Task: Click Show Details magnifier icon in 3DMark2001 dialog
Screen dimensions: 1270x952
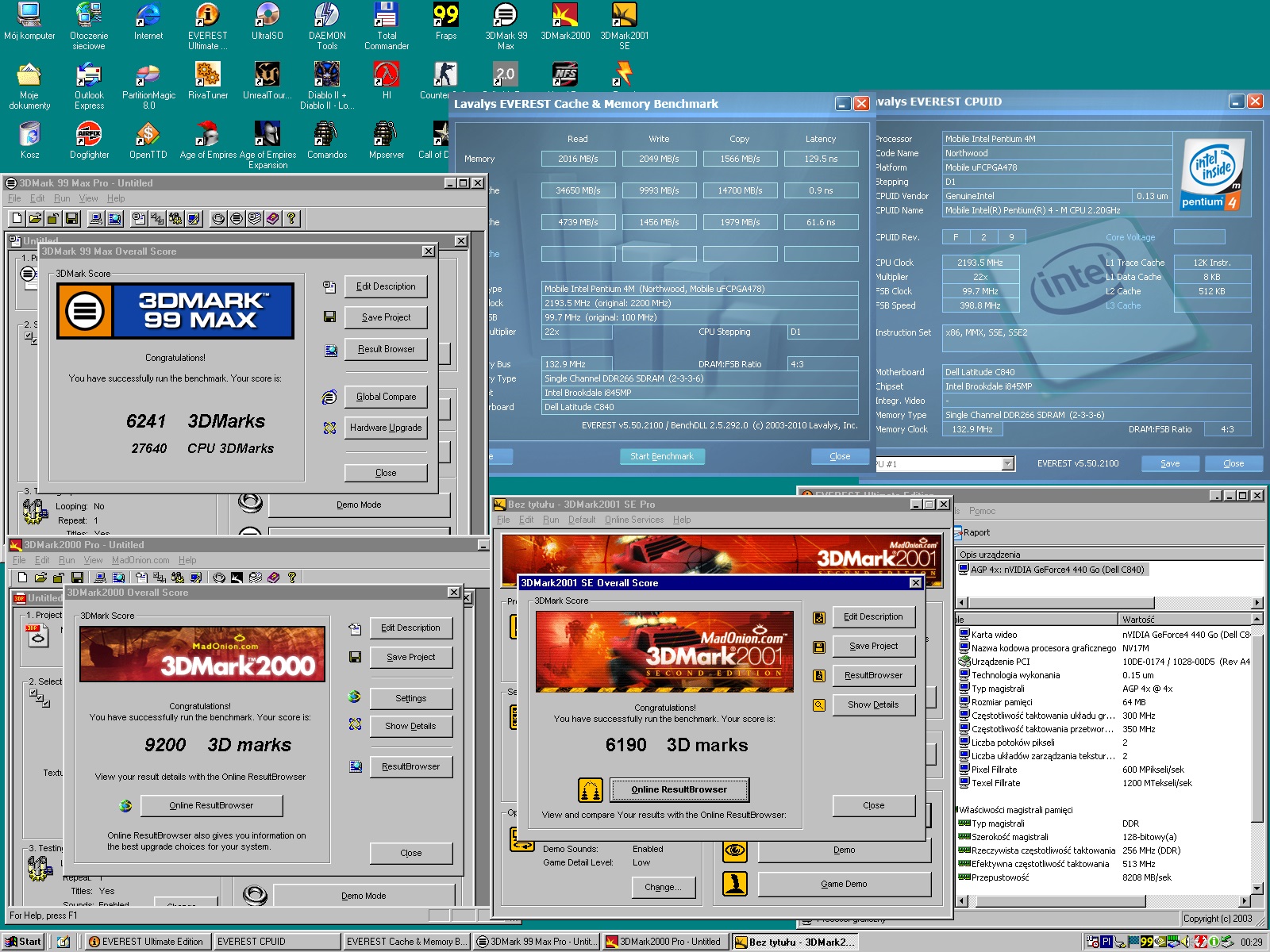Action: [819, 704]
